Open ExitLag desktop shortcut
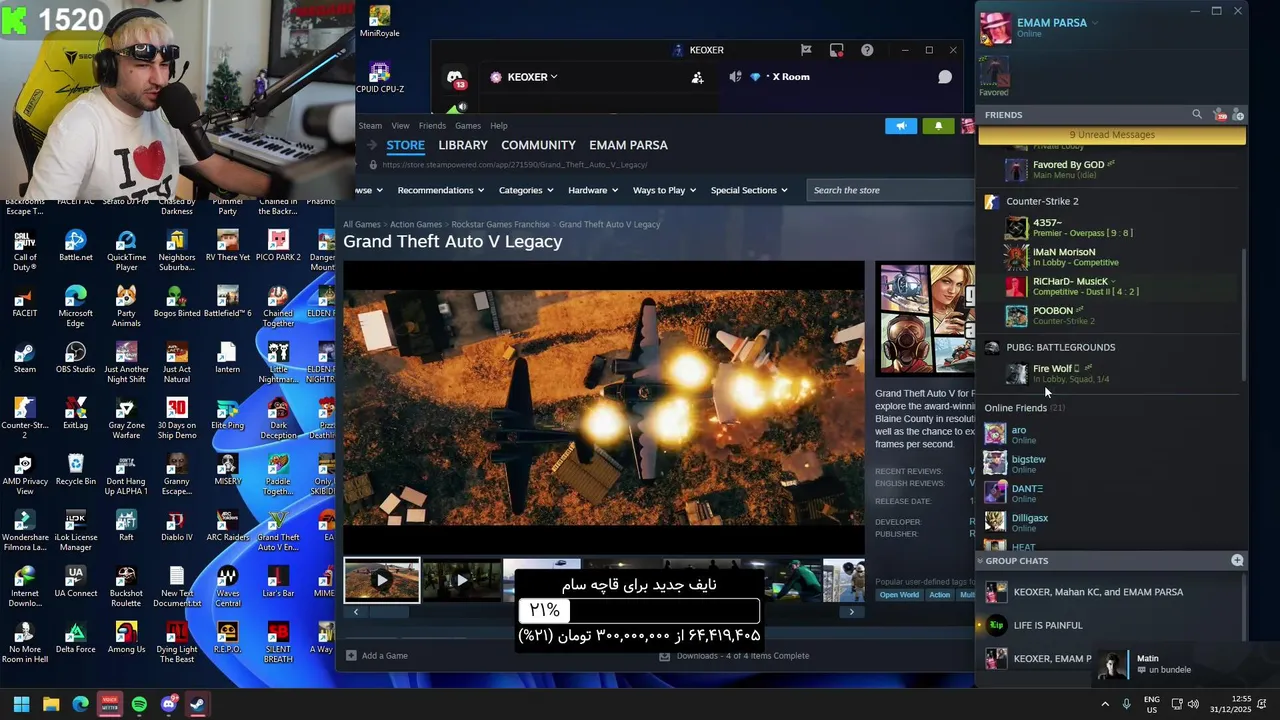 coord(75,414)
